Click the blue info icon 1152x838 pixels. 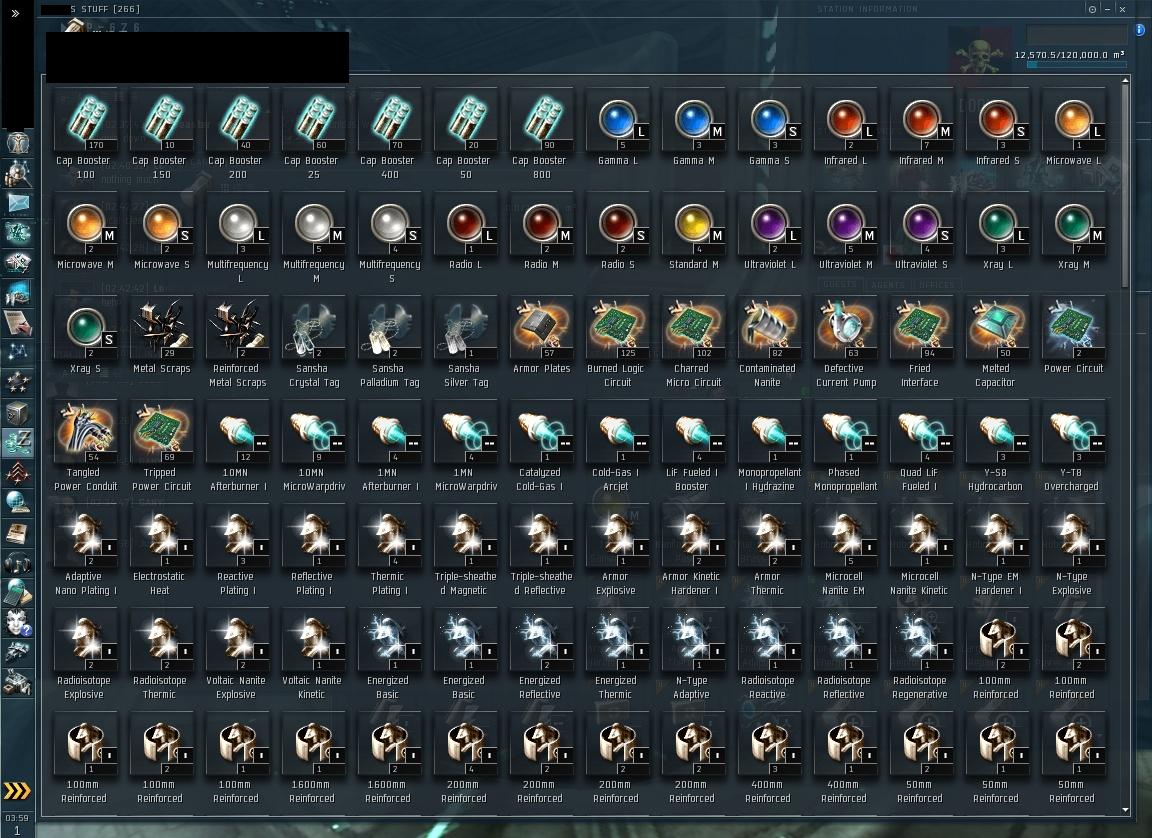[1140, 30]
